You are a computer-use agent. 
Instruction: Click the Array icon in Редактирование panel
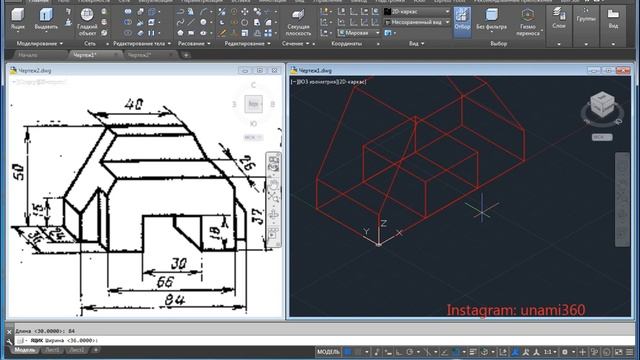268,33
